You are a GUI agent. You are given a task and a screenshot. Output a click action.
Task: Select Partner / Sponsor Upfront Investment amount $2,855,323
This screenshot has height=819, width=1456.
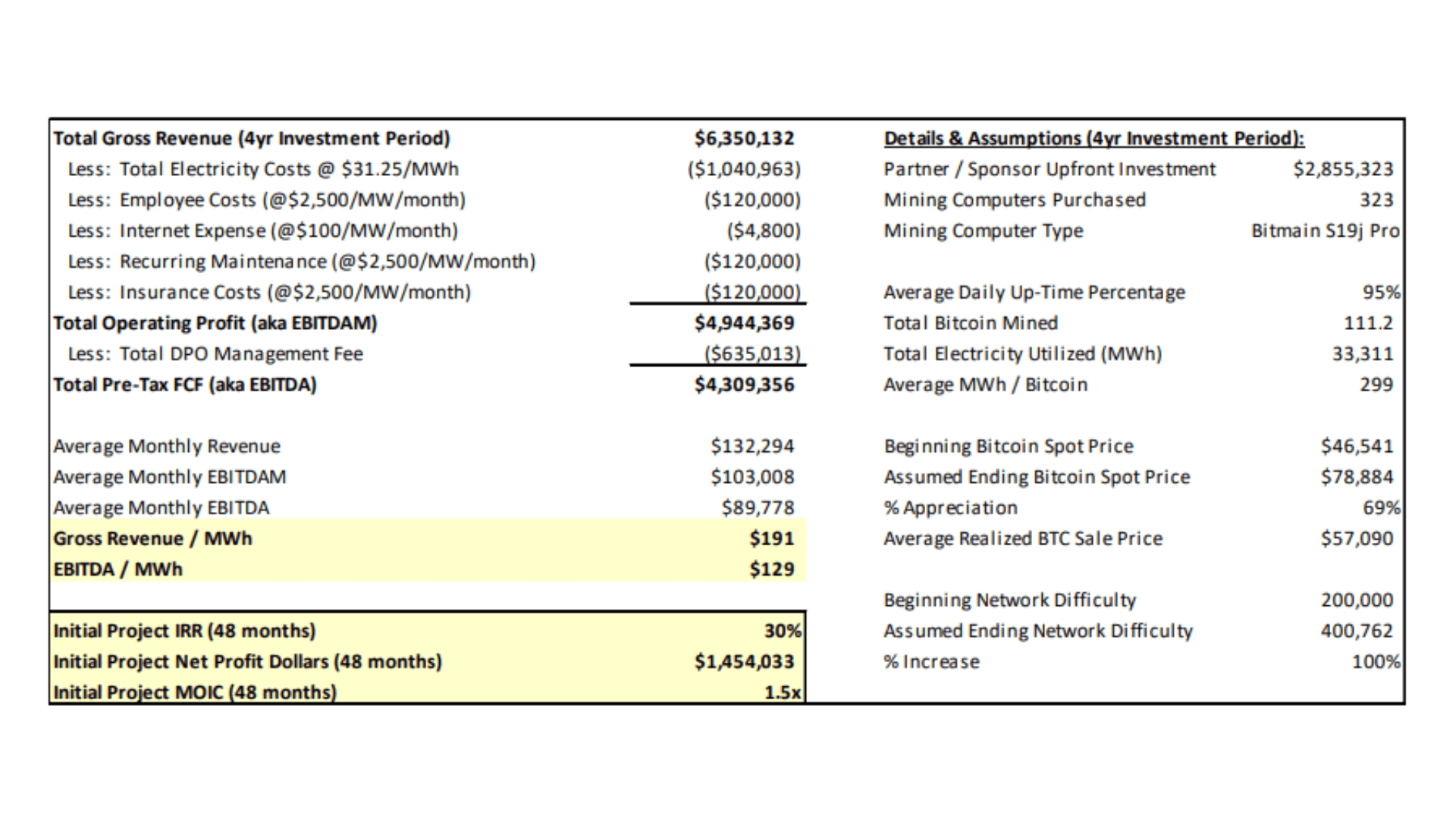click(x=1342, y=169)
